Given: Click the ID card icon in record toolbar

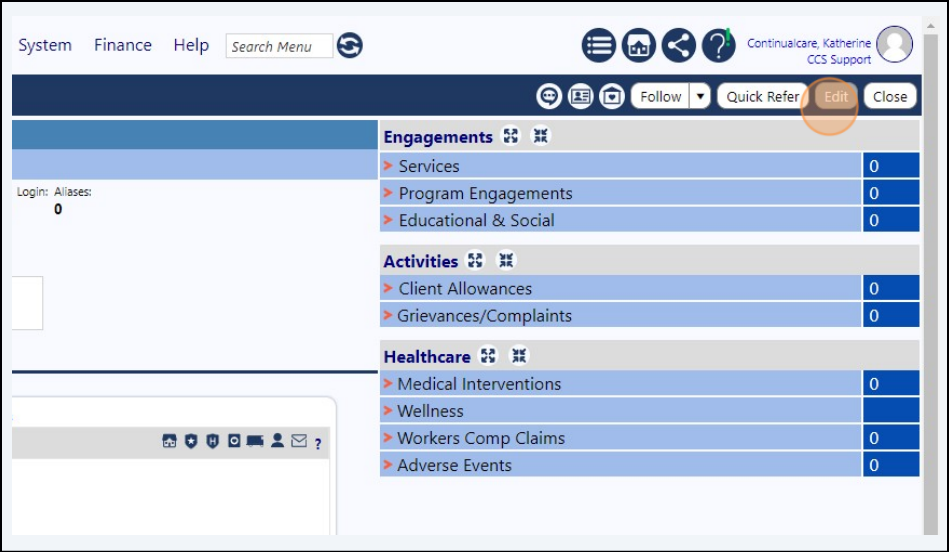Looking at the screenshot, I should tap(580, 96).
